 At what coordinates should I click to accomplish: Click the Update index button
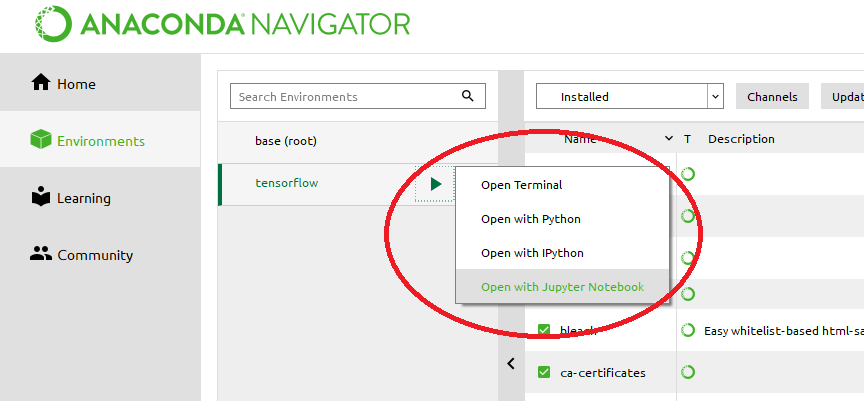coord(843,96)
